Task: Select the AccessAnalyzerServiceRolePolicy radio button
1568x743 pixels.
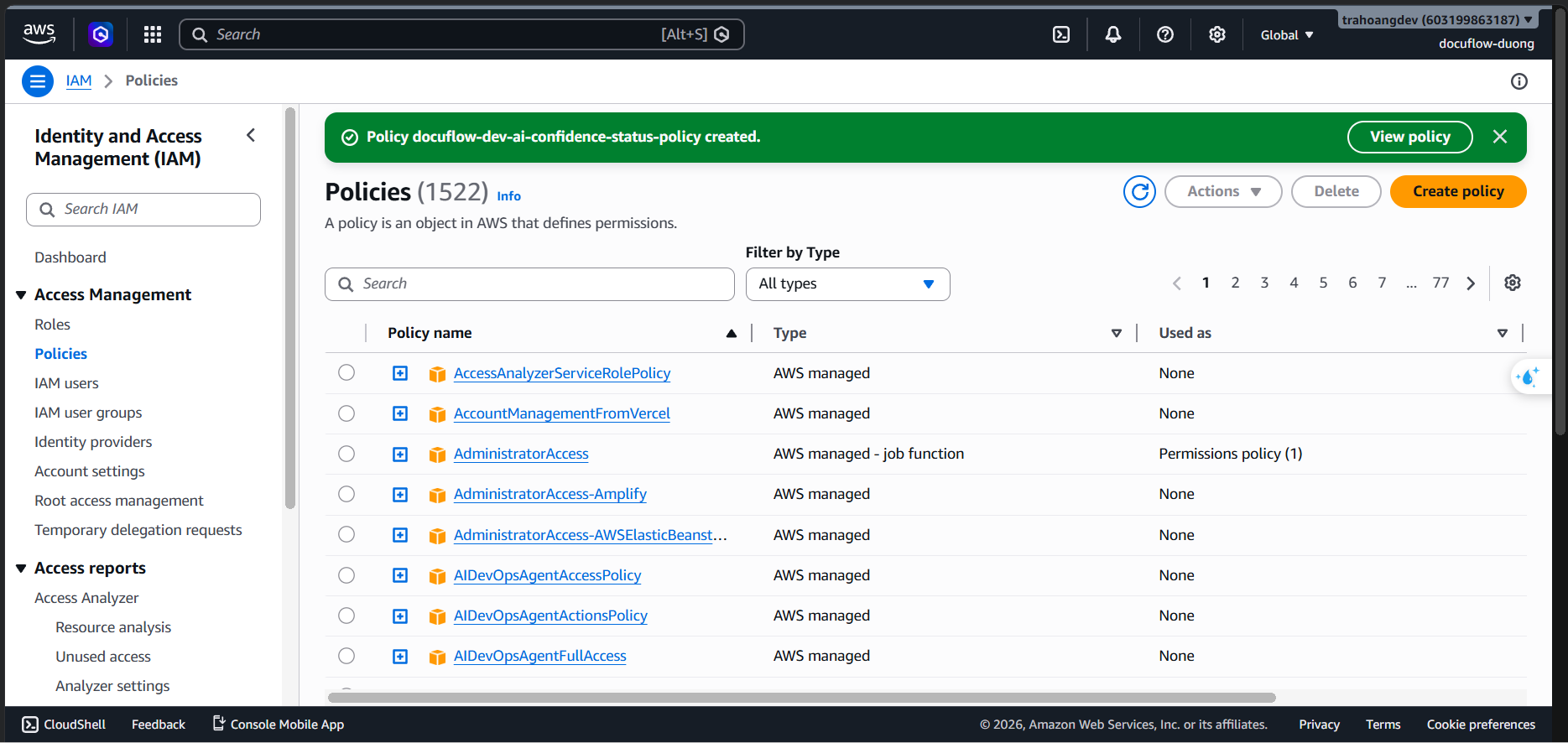Action: click(x=346, y=372)
